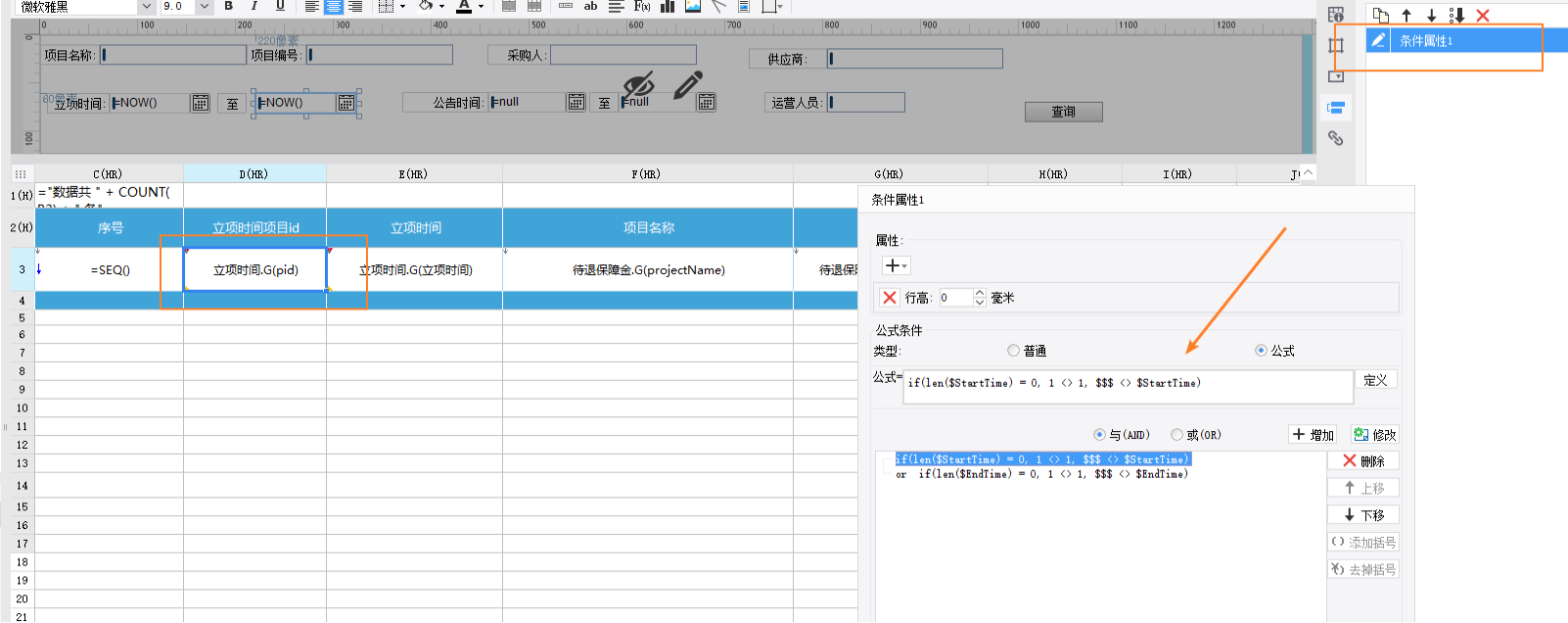Viewport: 1568px width, 623px height.
Task: Insert an image using picture icon
Action: [693, 6]
